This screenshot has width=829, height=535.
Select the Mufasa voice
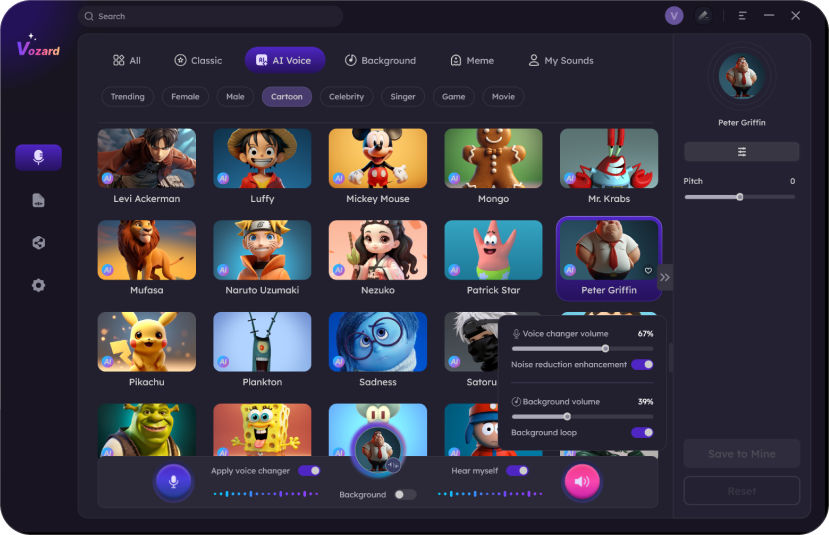tap(146, 258)
